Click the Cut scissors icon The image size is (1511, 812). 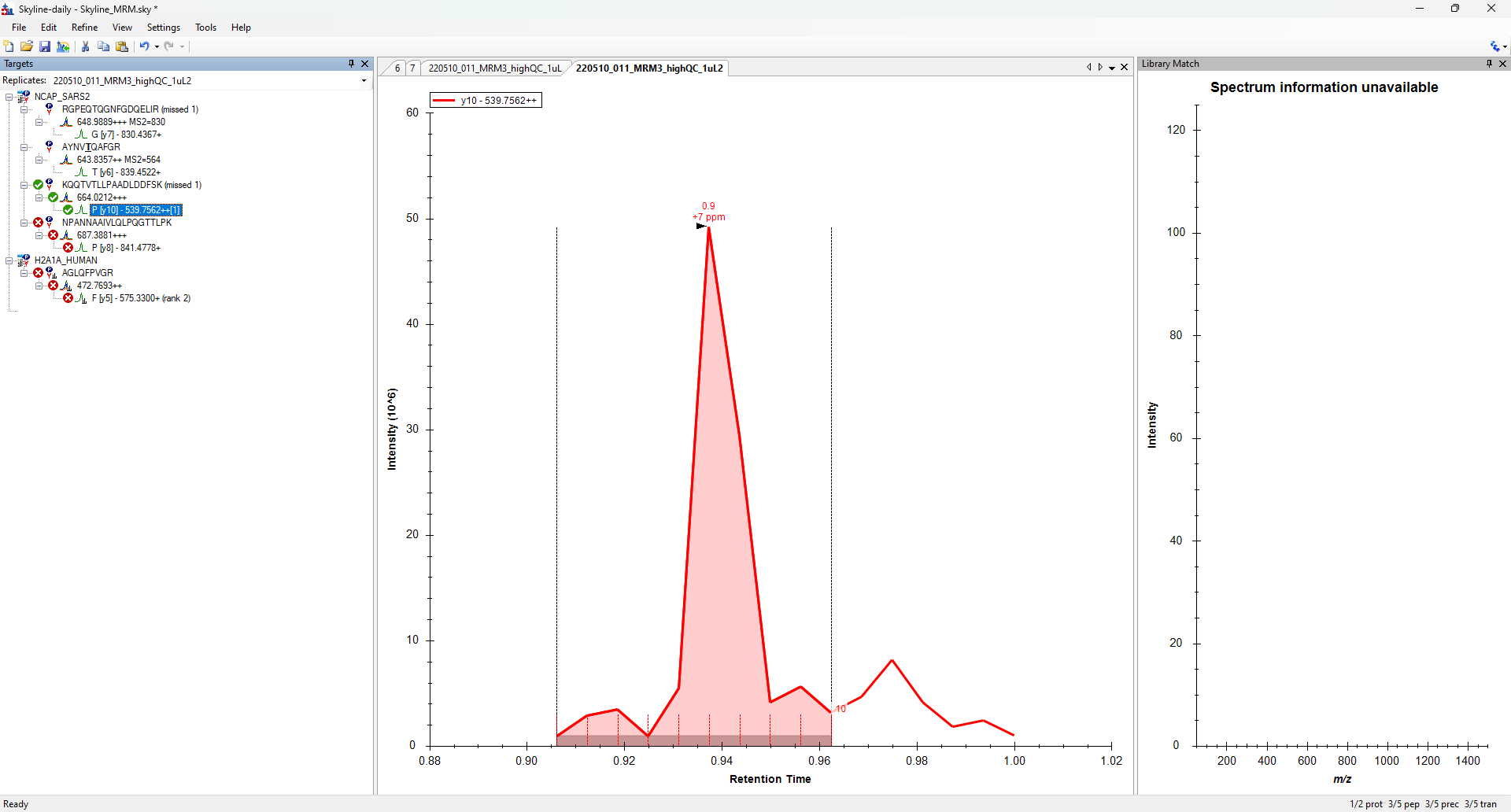[85, 46]
